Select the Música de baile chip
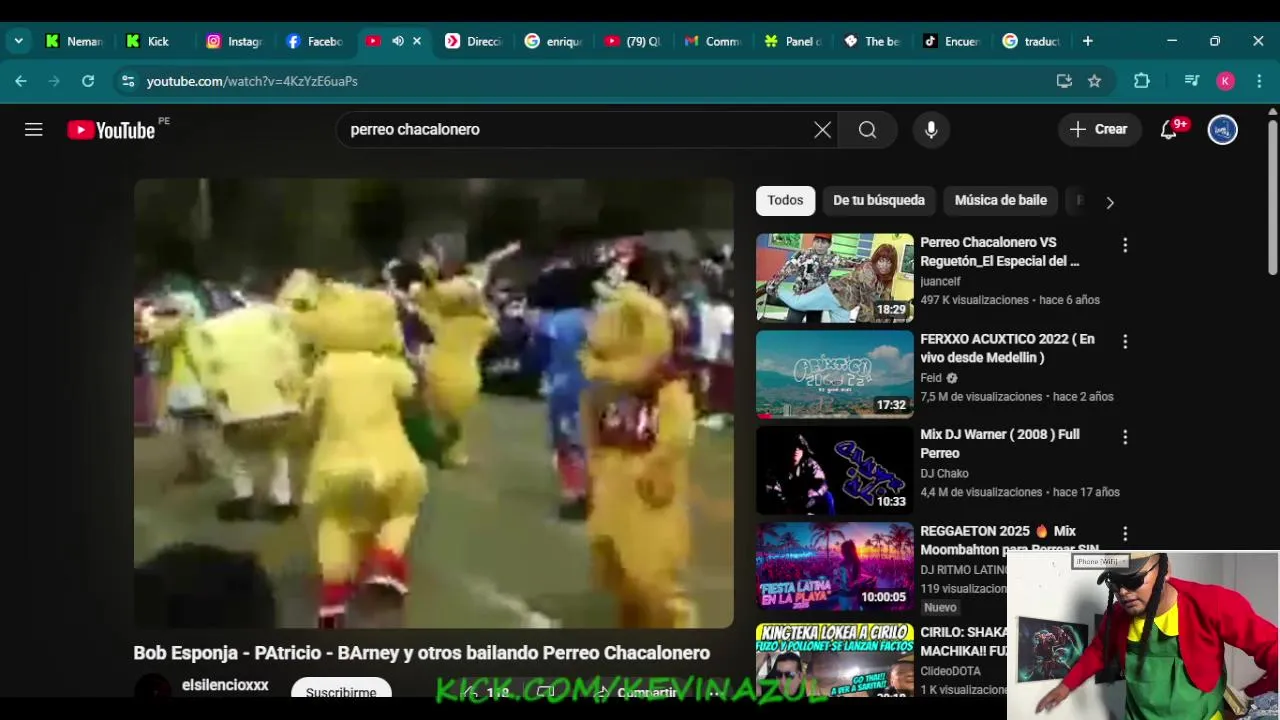The width and height of the screenshot is (1280, 720). click(x=1001, y=200)
